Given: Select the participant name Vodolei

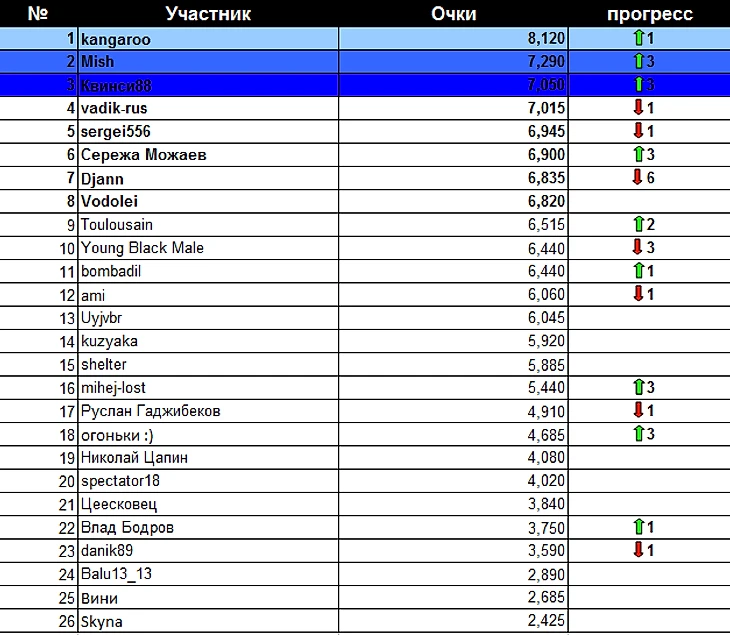Looking at the screenshot, I should 109,201.
